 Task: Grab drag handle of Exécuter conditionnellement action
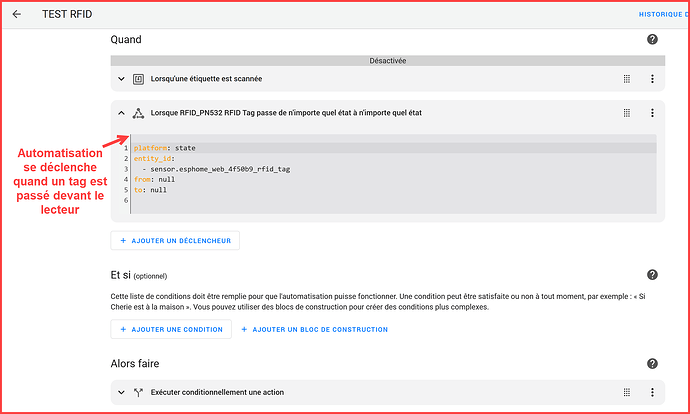pyautogui.click(x=627, y=393)
